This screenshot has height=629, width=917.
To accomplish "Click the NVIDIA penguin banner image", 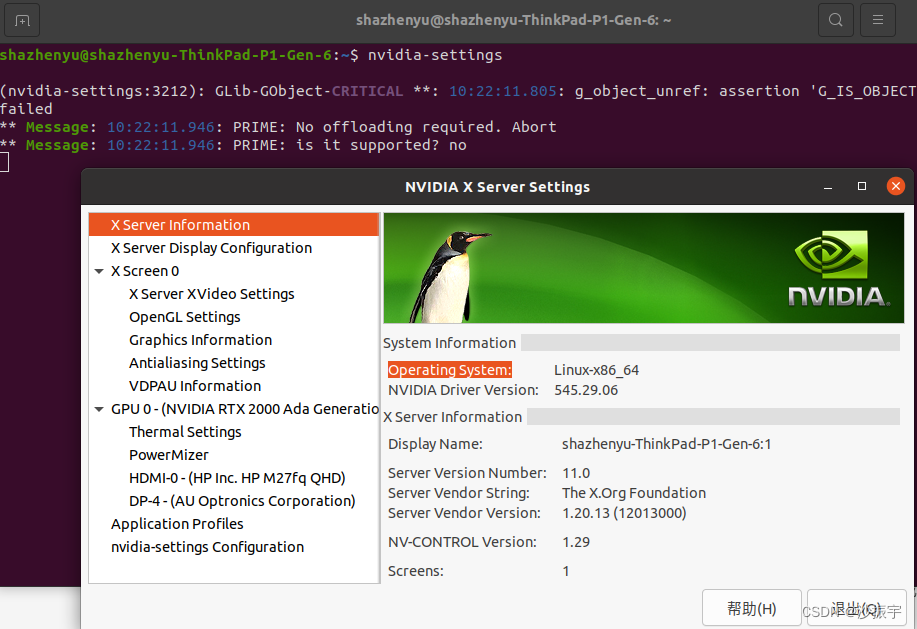I will 643,268.
